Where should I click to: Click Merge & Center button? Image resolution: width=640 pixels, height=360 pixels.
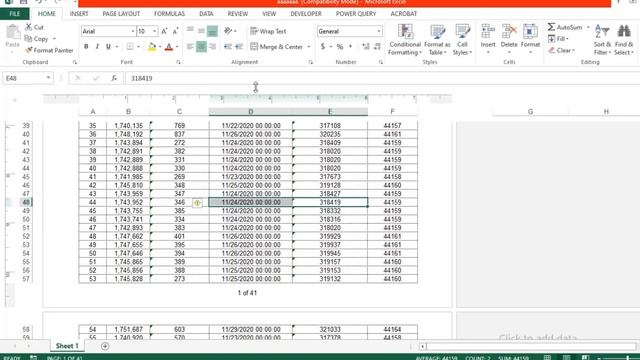276,47
